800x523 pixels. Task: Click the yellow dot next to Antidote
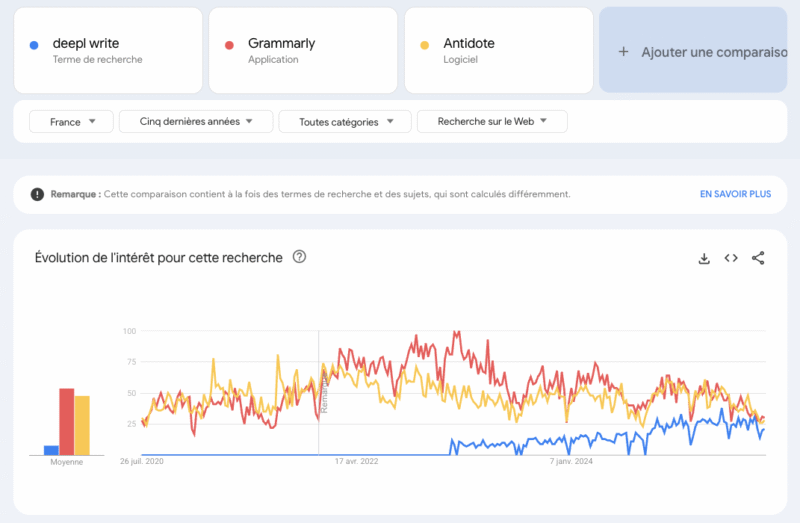click(x=424, y=45)
